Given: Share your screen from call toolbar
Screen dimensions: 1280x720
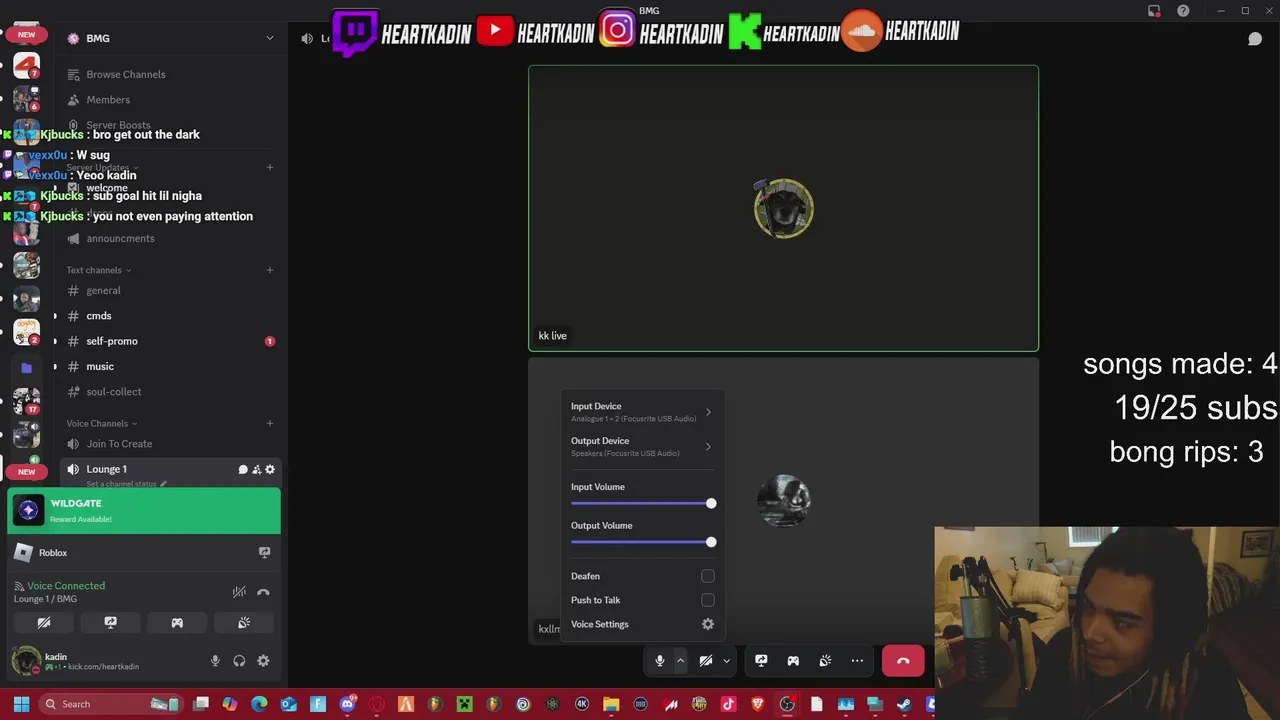Looking at the screenshot, I should (x=761, y=661).
